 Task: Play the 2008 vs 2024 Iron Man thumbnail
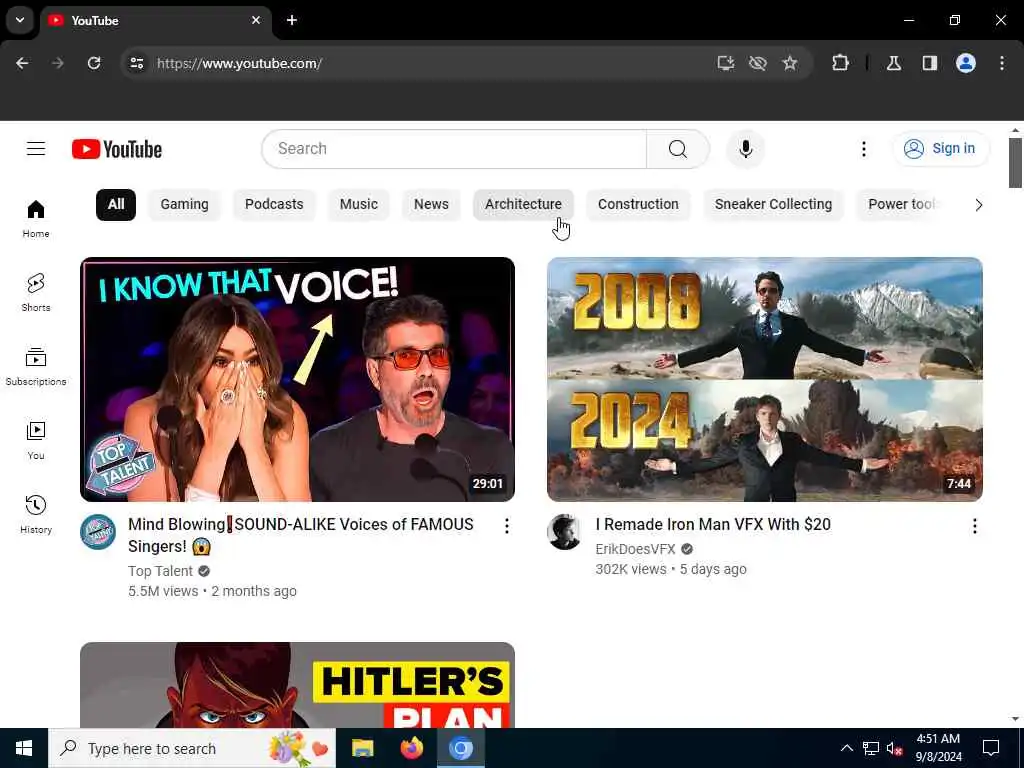765,379
